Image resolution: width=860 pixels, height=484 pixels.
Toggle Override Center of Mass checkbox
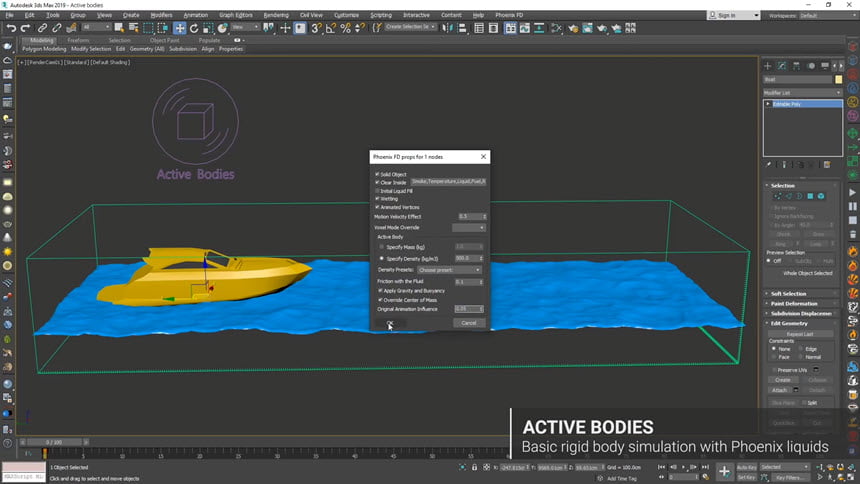(x=380, y=300)
